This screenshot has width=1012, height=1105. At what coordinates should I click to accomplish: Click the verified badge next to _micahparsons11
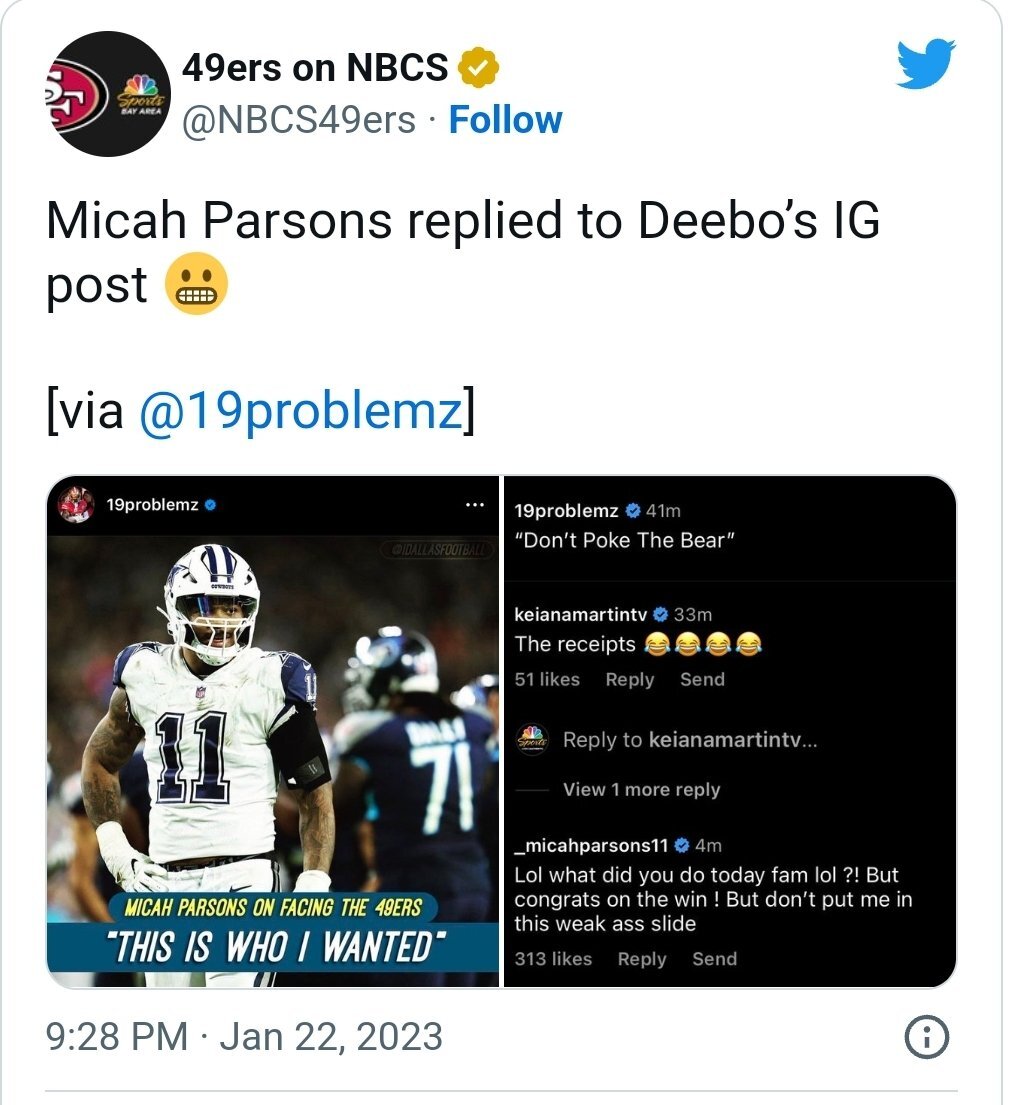(681, 845)
